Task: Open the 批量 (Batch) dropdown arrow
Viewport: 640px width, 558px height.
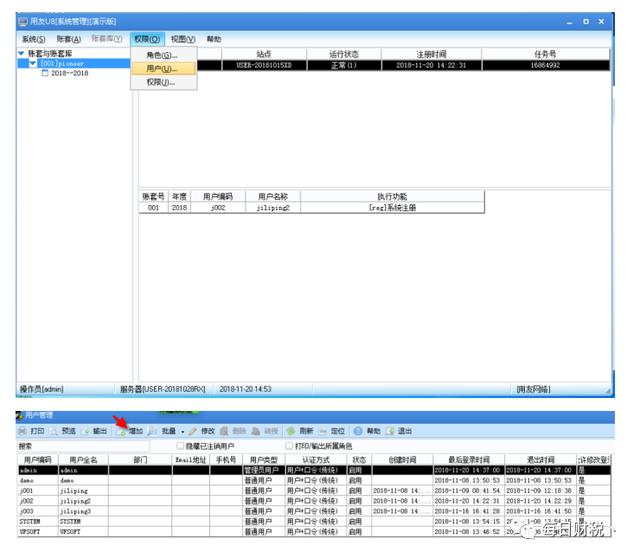Action: coord(181,431)
